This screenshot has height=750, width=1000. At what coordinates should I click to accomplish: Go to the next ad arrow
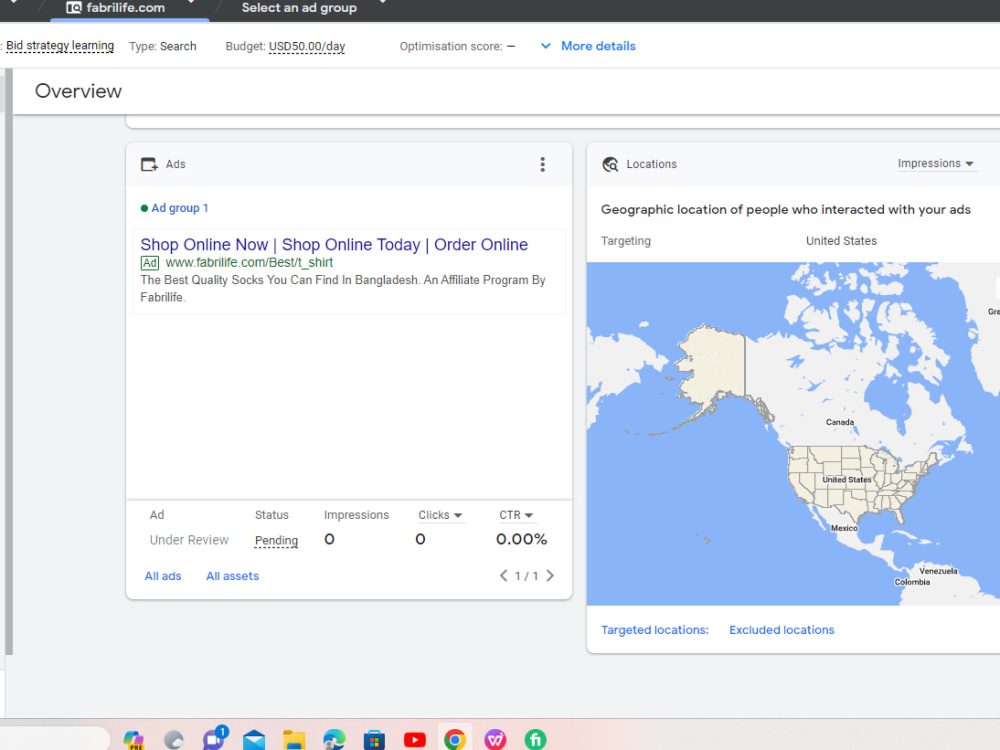pyautogui.click(x=550, y=576)
